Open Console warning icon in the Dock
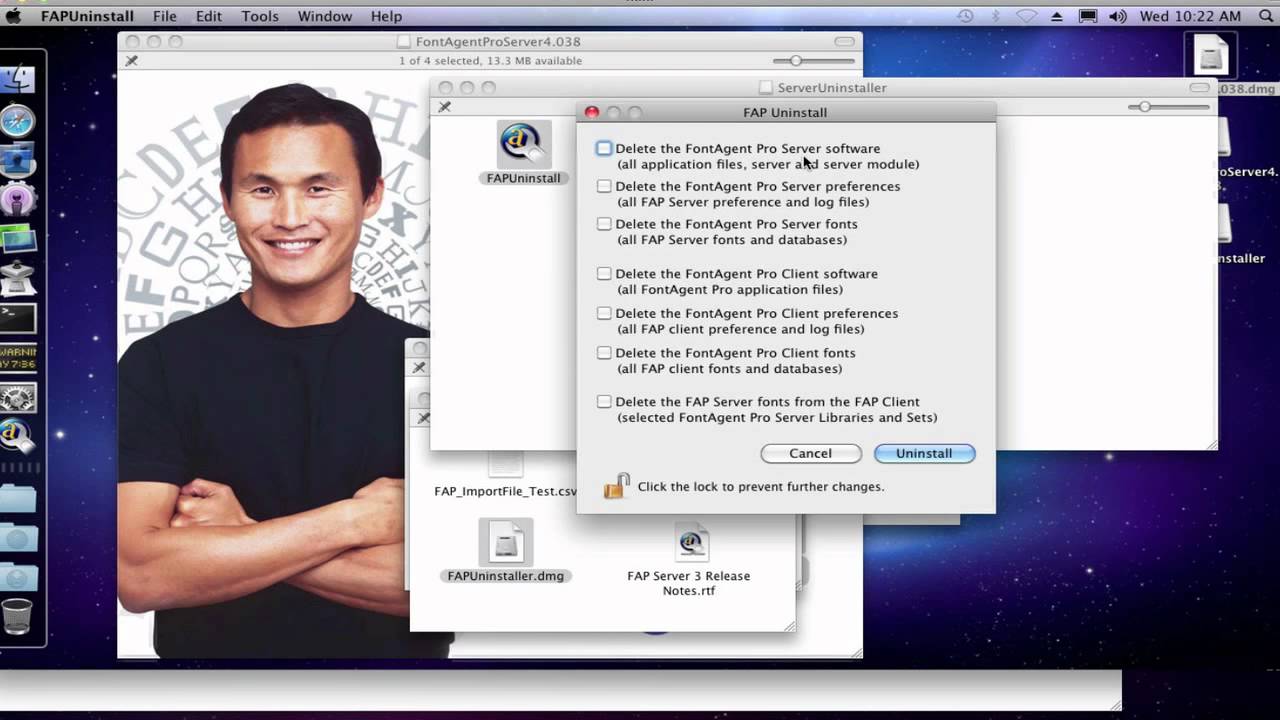The image size is (1280, 720). click(18, 359)
